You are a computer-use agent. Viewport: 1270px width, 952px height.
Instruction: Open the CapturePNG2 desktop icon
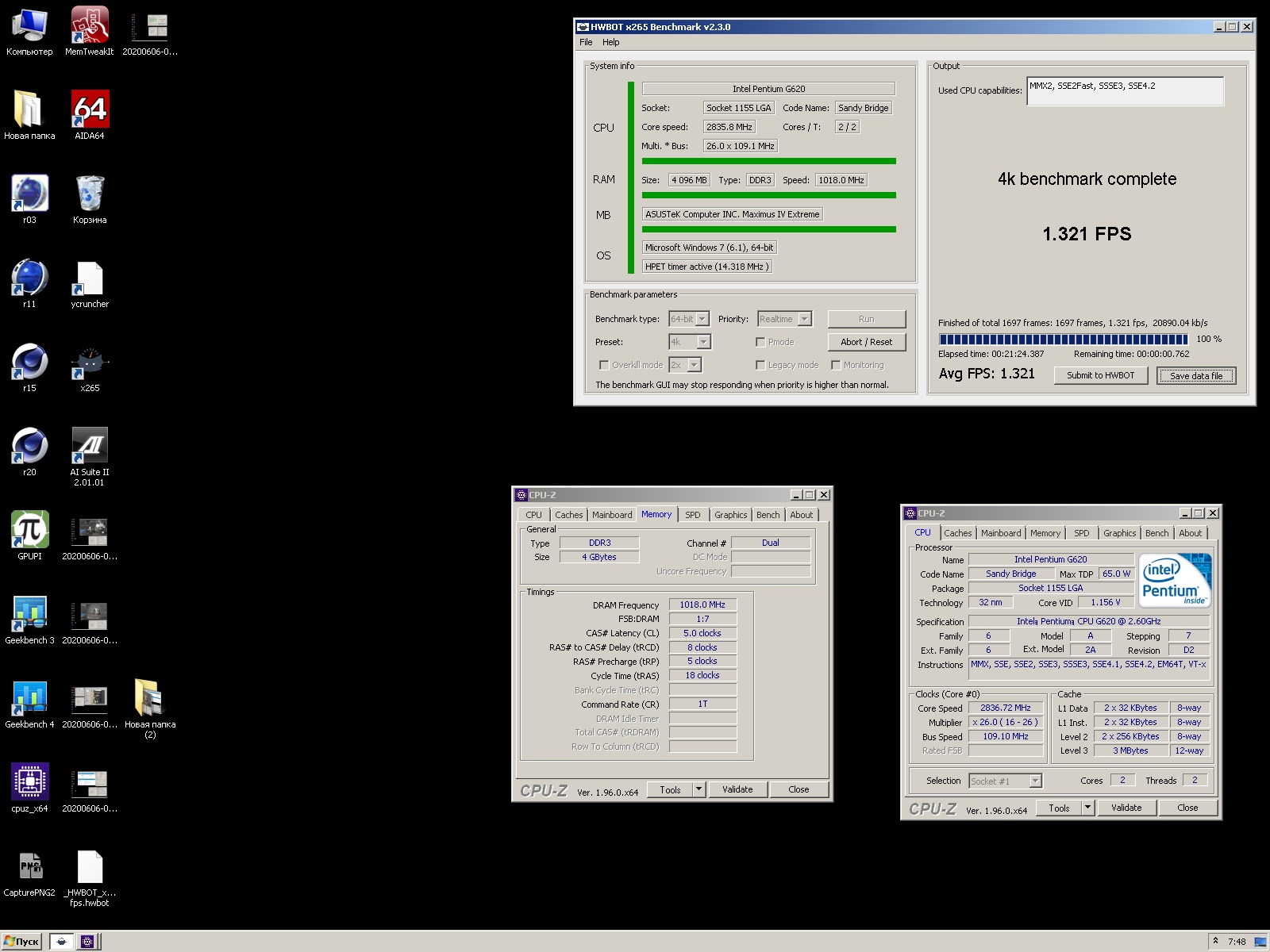(29, 873)
